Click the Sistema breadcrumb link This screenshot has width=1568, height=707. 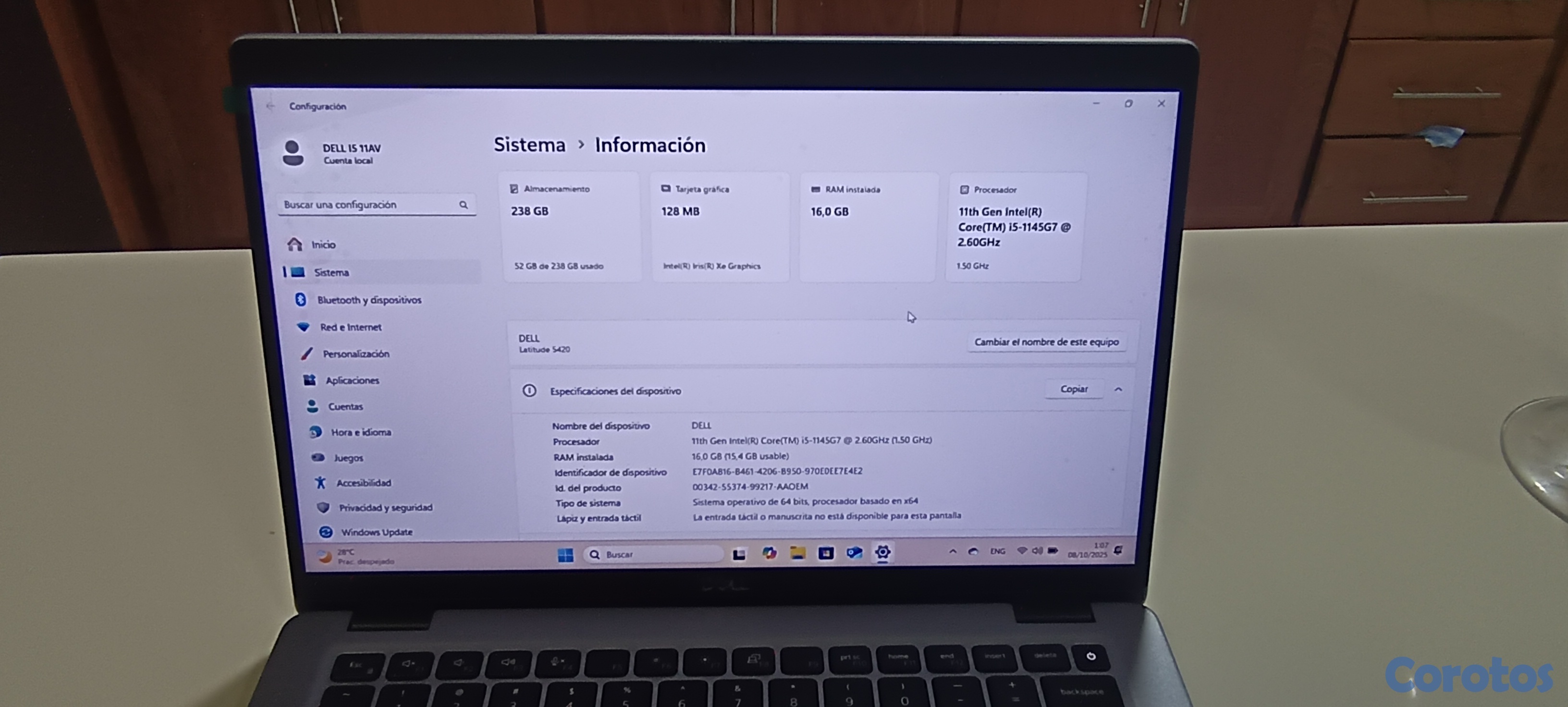529,145
